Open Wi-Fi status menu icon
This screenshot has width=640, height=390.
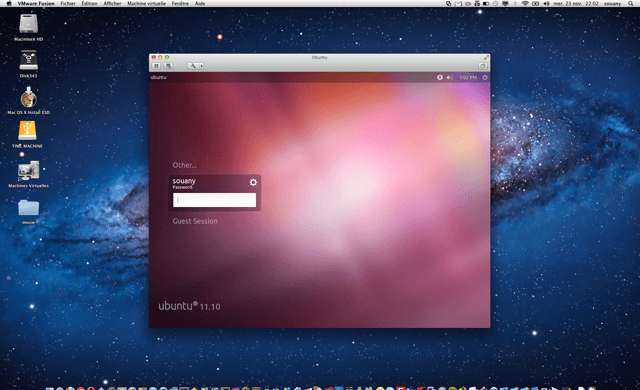[x=525, y=3]
